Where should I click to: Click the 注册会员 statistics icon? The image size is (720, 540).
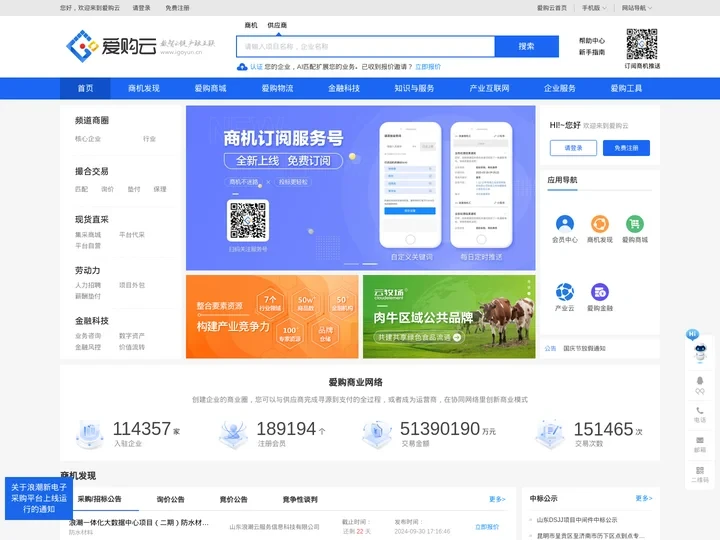coord(234,433)
